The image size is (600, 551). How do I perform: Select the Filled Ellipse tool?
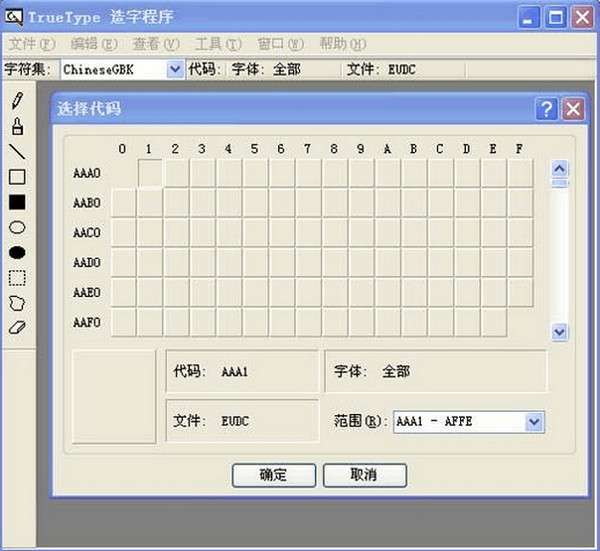tap(17, 253)
